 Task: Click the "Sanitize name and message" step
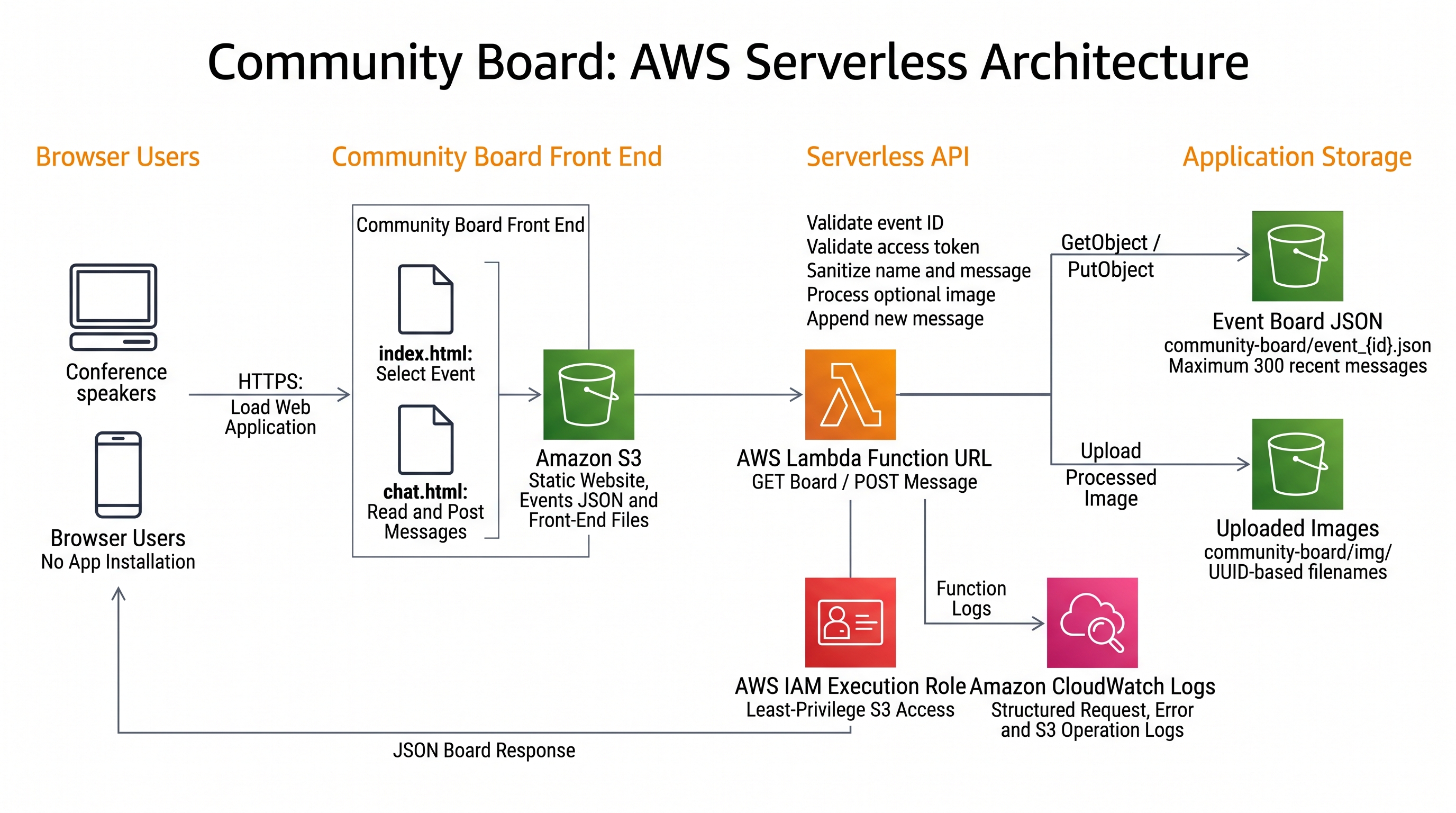tap(918, 271)
